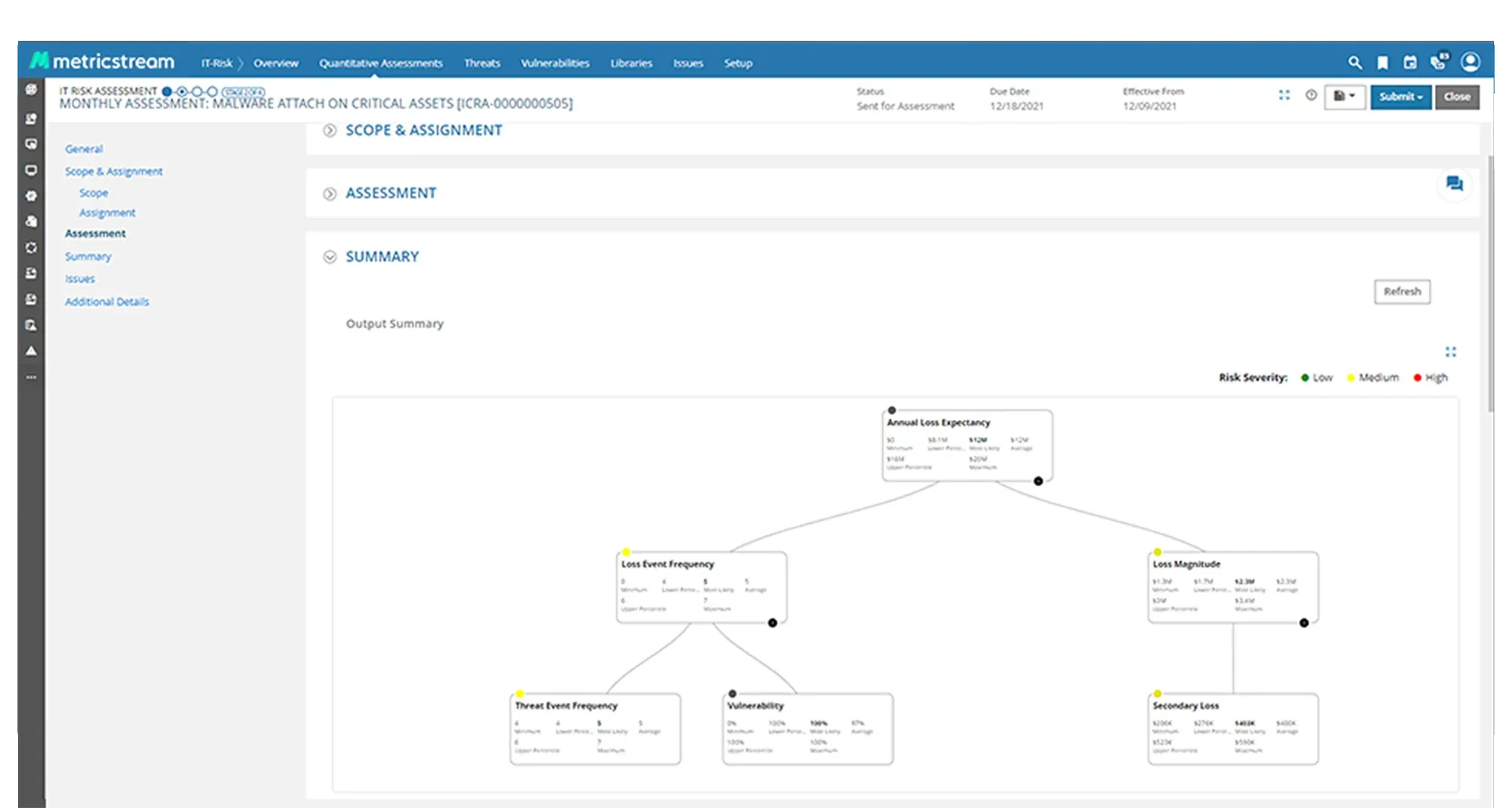
Task: Click the Low green severity legend
Action: (1316, 378)
